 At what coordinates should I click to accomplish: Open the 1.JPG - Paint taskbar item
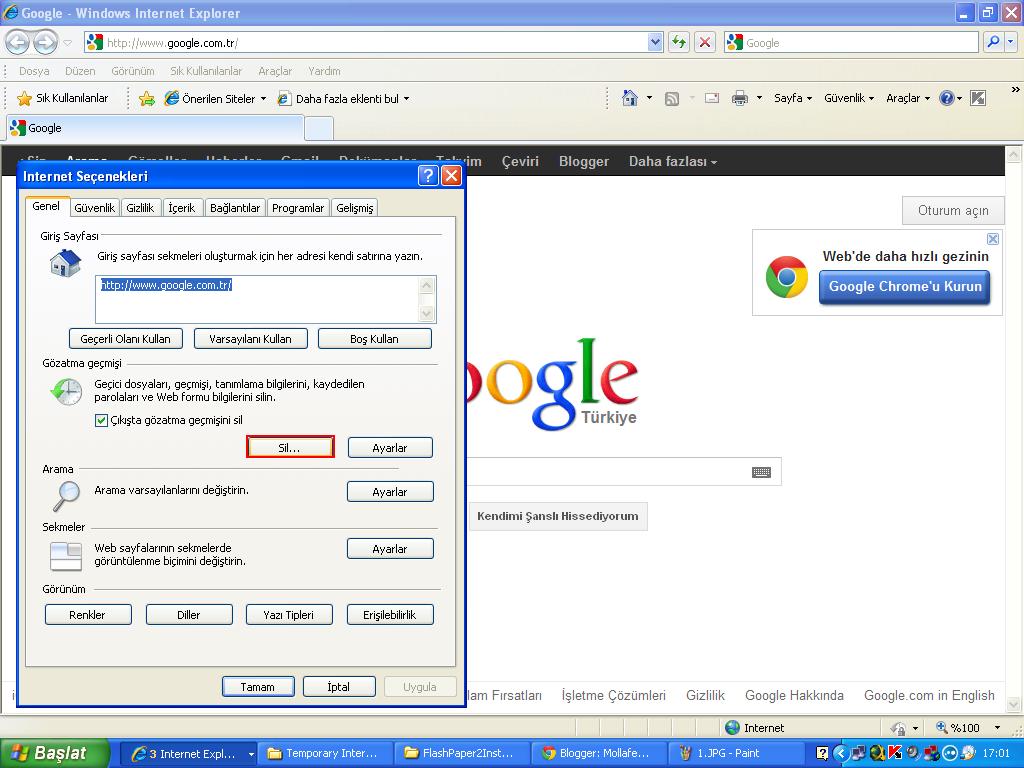click(737, 753)
